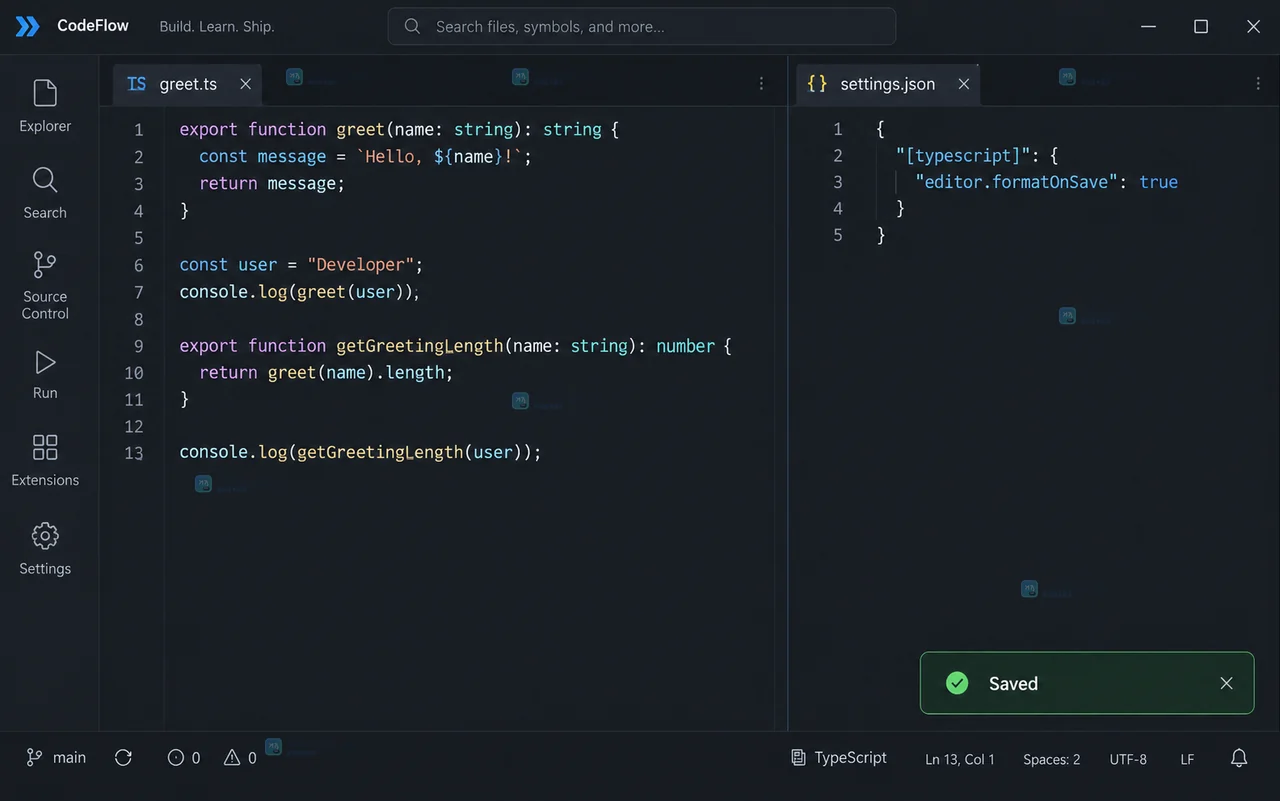This screenshot has width=1280, height=801.
Task: Click the true value in settings.json
Action: click(1158, 182)
